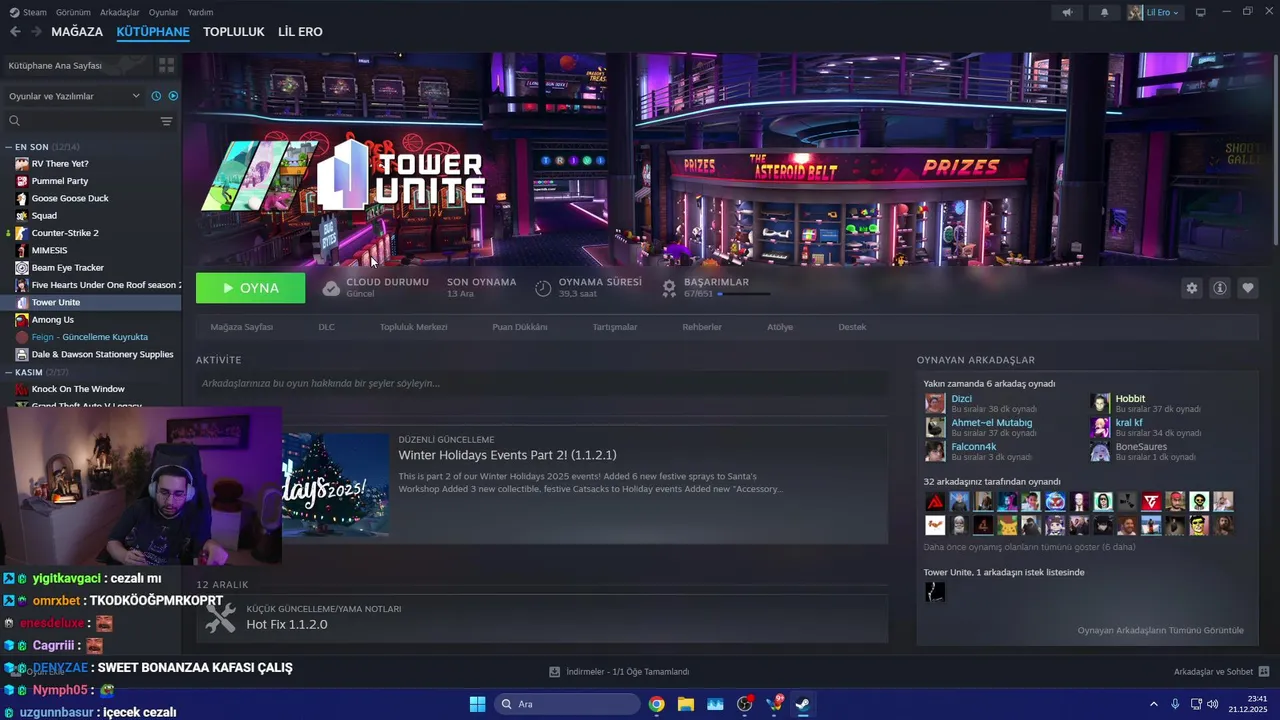Image resolution: width=1280 pixels, height=720 pixels.
Task: Select Knock On The Window
Action: (78, 389)
